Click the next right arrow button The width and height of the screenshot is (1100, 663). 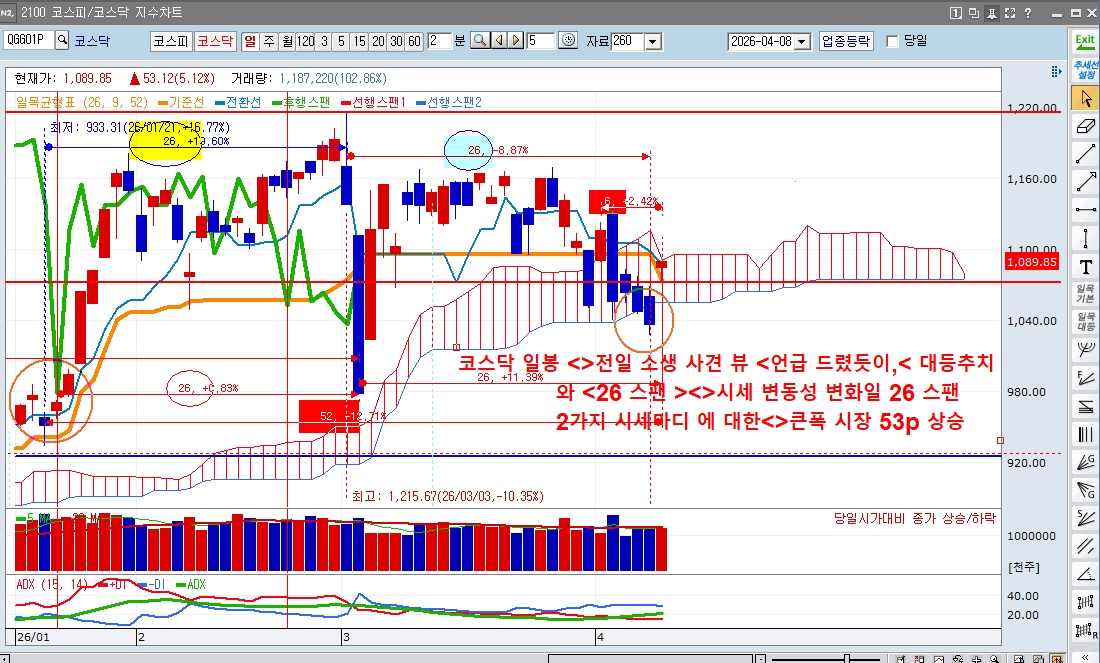(516, 41)
